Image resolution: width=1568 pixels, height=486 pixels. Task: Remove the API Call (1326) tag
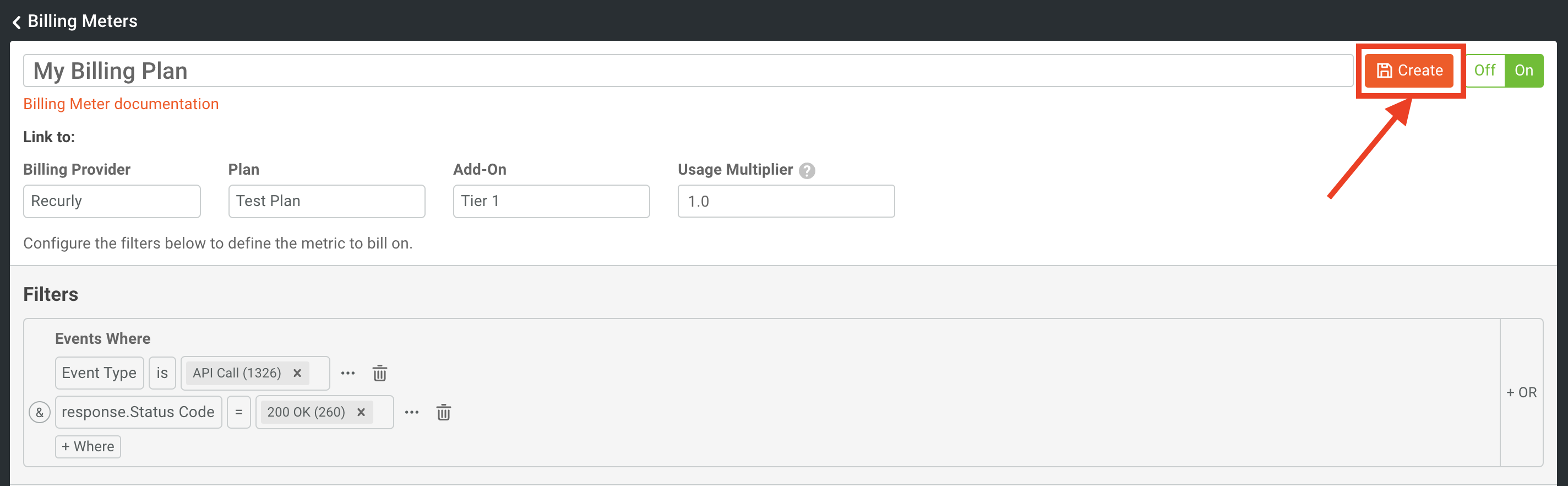coord(297,372)
